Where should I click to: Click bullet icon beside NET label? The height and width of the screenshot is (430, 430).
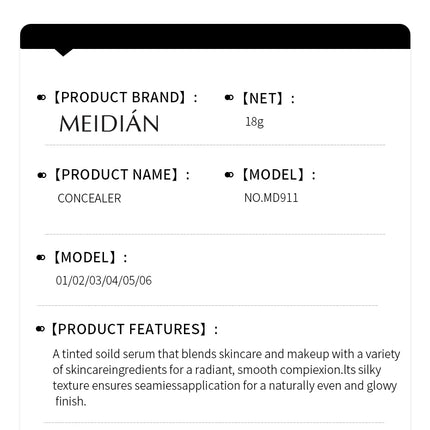point(229,98)
